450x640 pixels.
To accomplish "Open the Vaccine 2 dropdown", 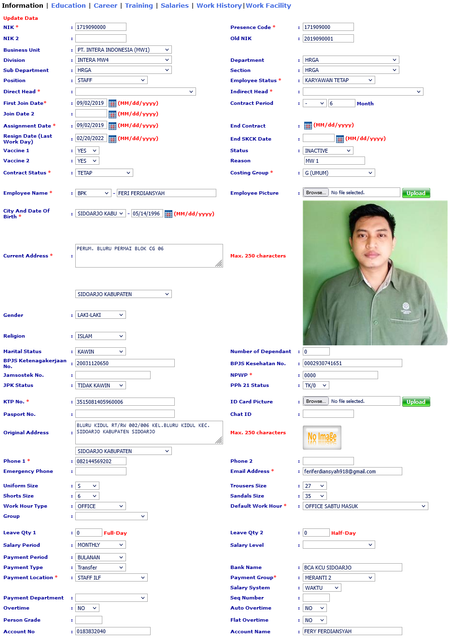I will (87, 161).
